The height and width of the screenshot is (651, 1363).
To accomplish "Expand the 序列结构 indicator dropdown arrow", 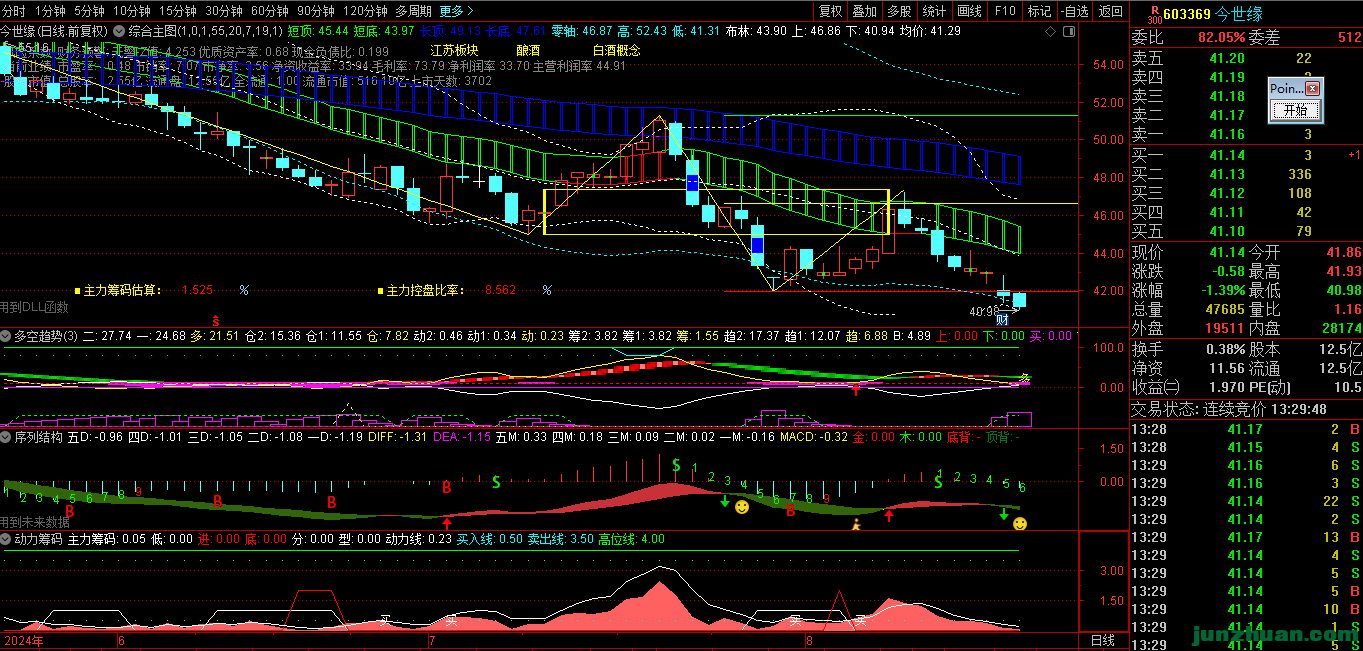I will pos(7,437).
